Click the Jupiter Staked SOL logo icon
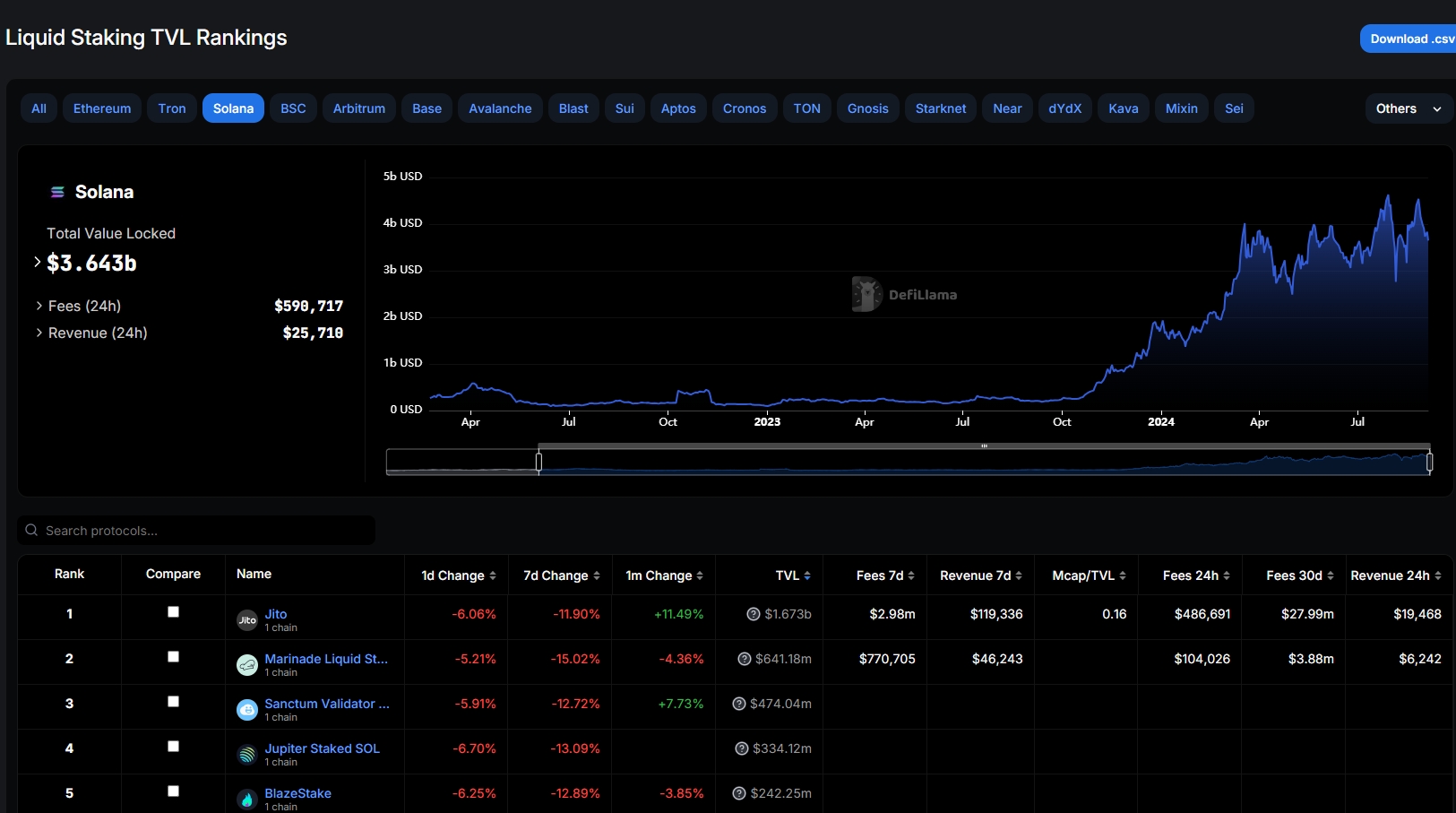1456x813 pixels. 247,755
